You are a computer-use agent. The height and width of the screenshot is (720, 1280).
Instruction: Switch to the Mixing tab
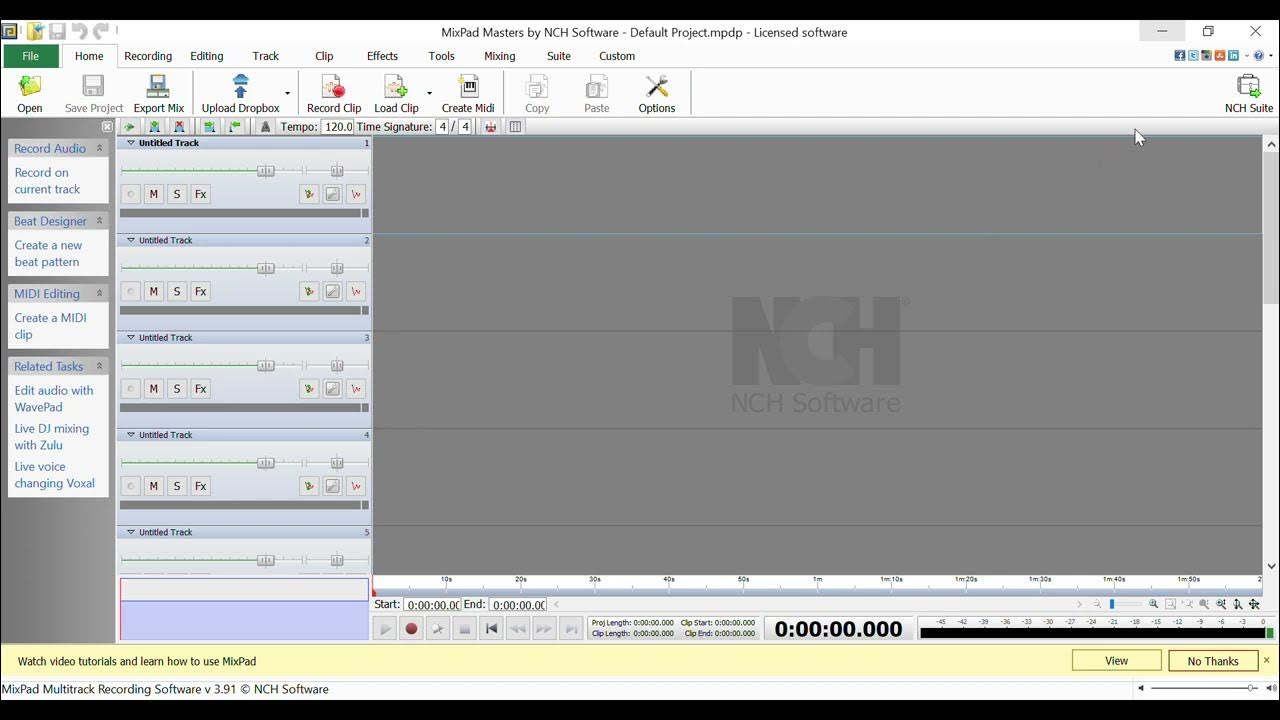(x=499, y=56)
